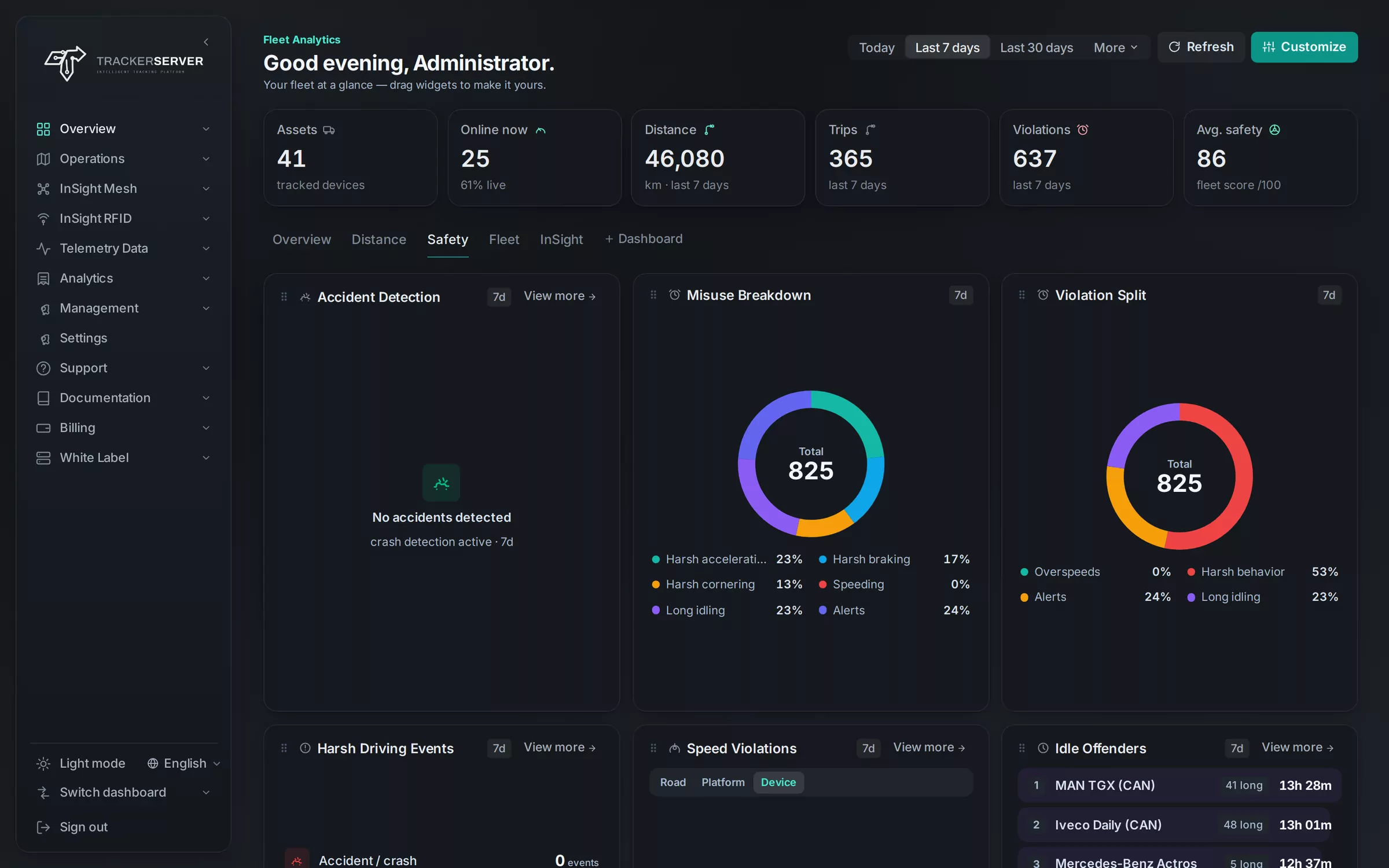Viewport: 1389px width, 868px height.
Task: Select the Last 7 days range
Action: [x=947, y=47]
